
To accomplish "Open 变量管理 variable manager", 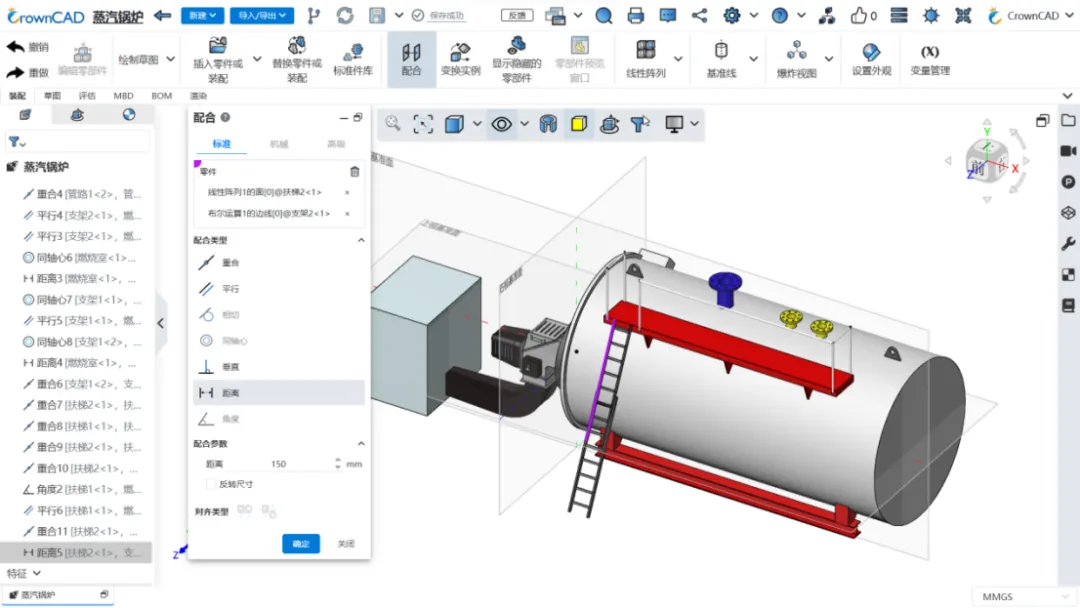I will (x=930, y=59).
